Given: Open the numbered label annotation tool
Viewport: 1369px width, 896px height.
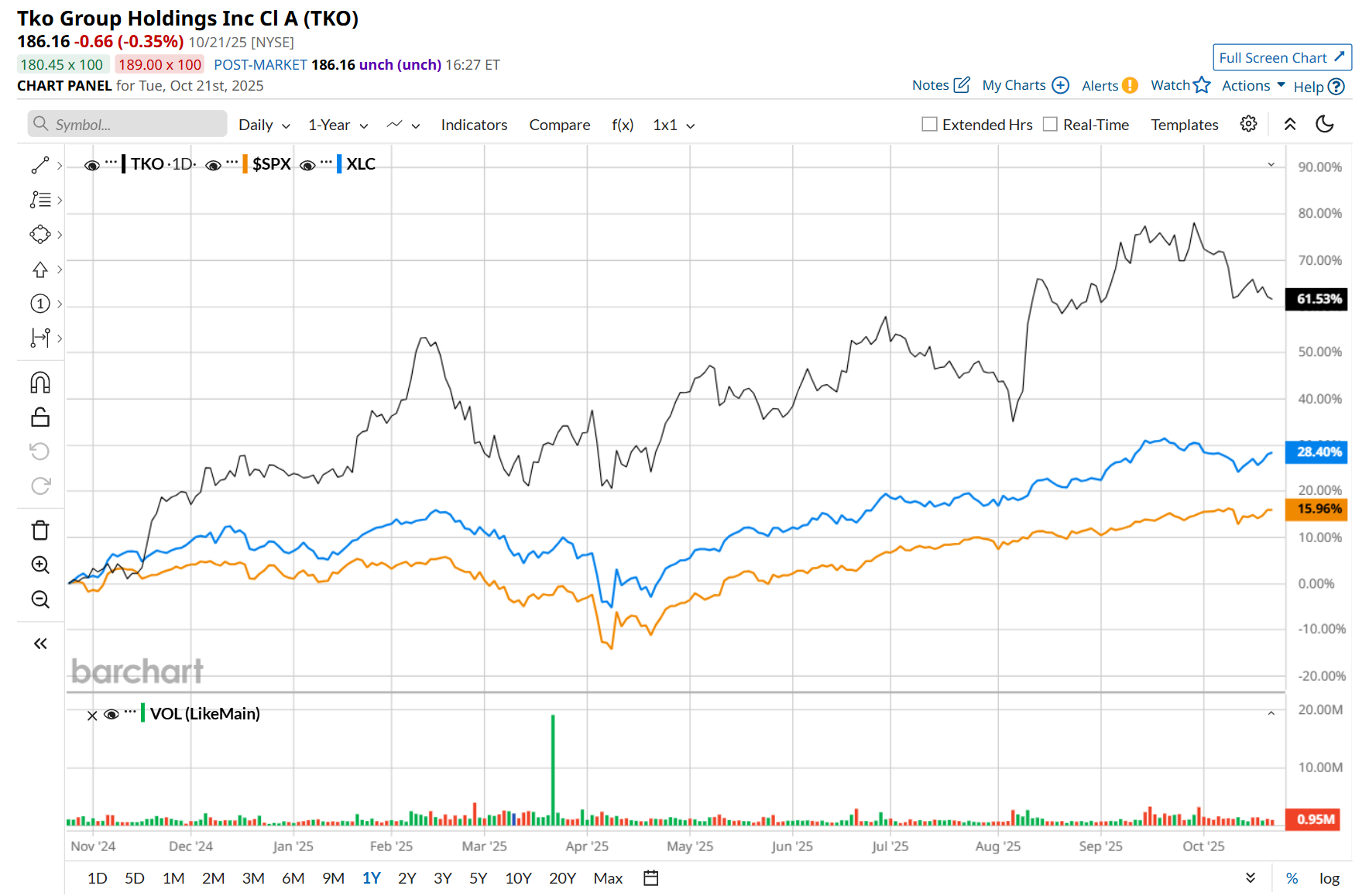Looking at the screenshot, I should (40, 304).
